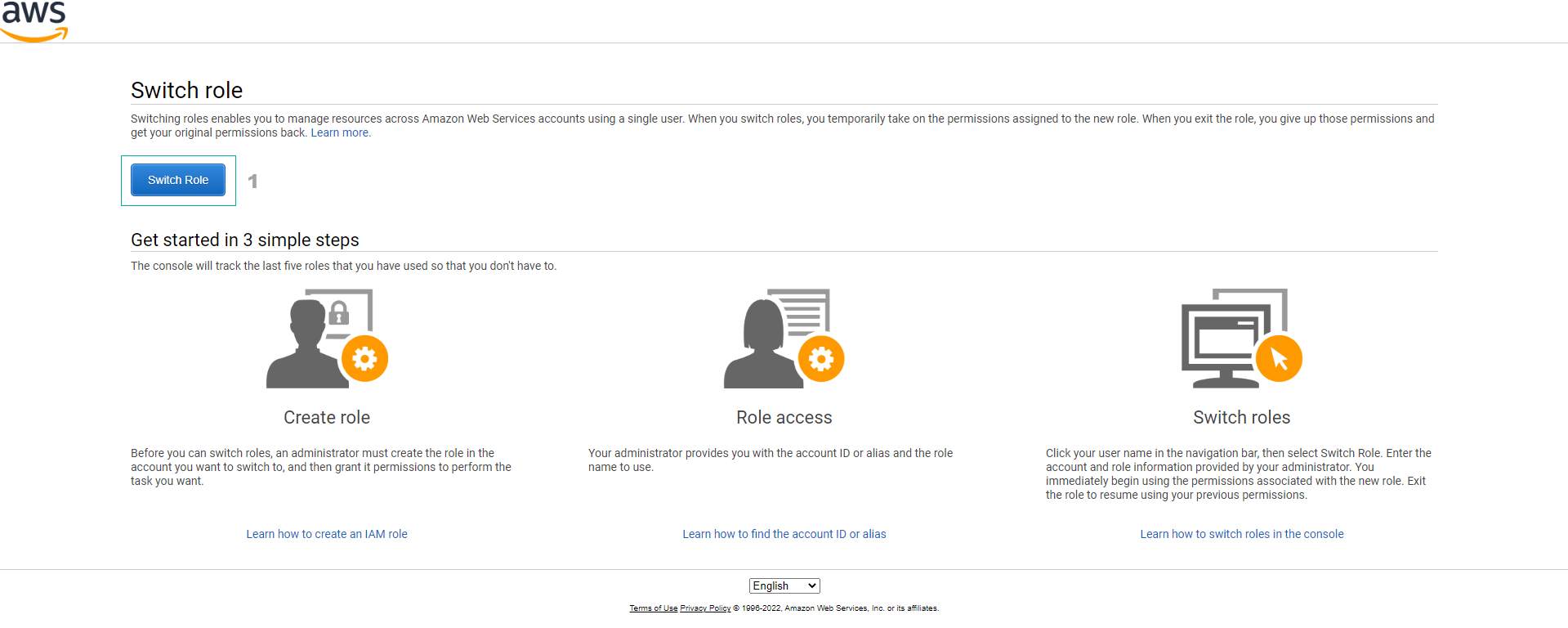Expand the English language dropdown
This screenshot has height=628, width=1568.
(x=784, y=586)
